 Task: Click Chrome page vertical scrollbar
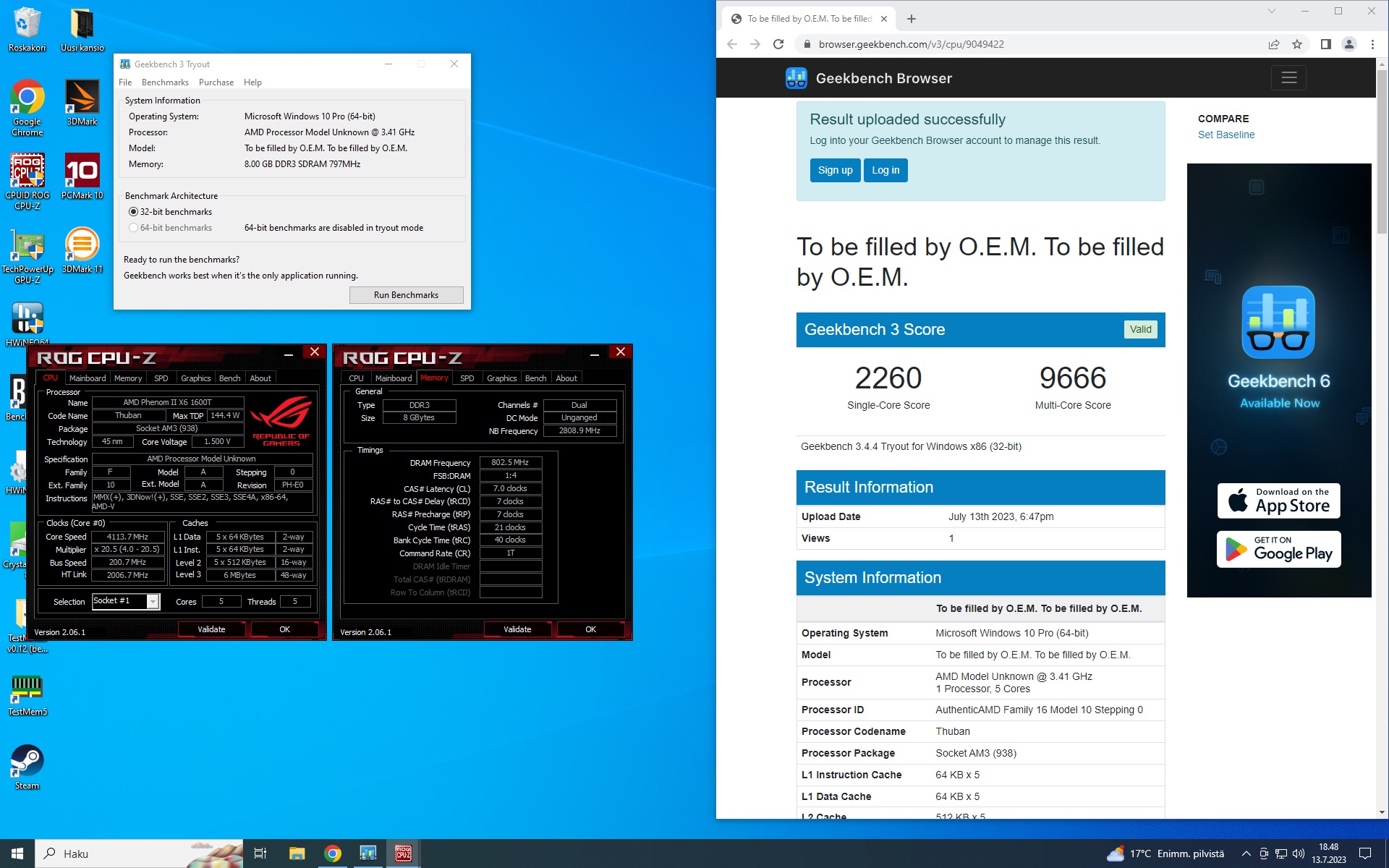(1382, 152)
